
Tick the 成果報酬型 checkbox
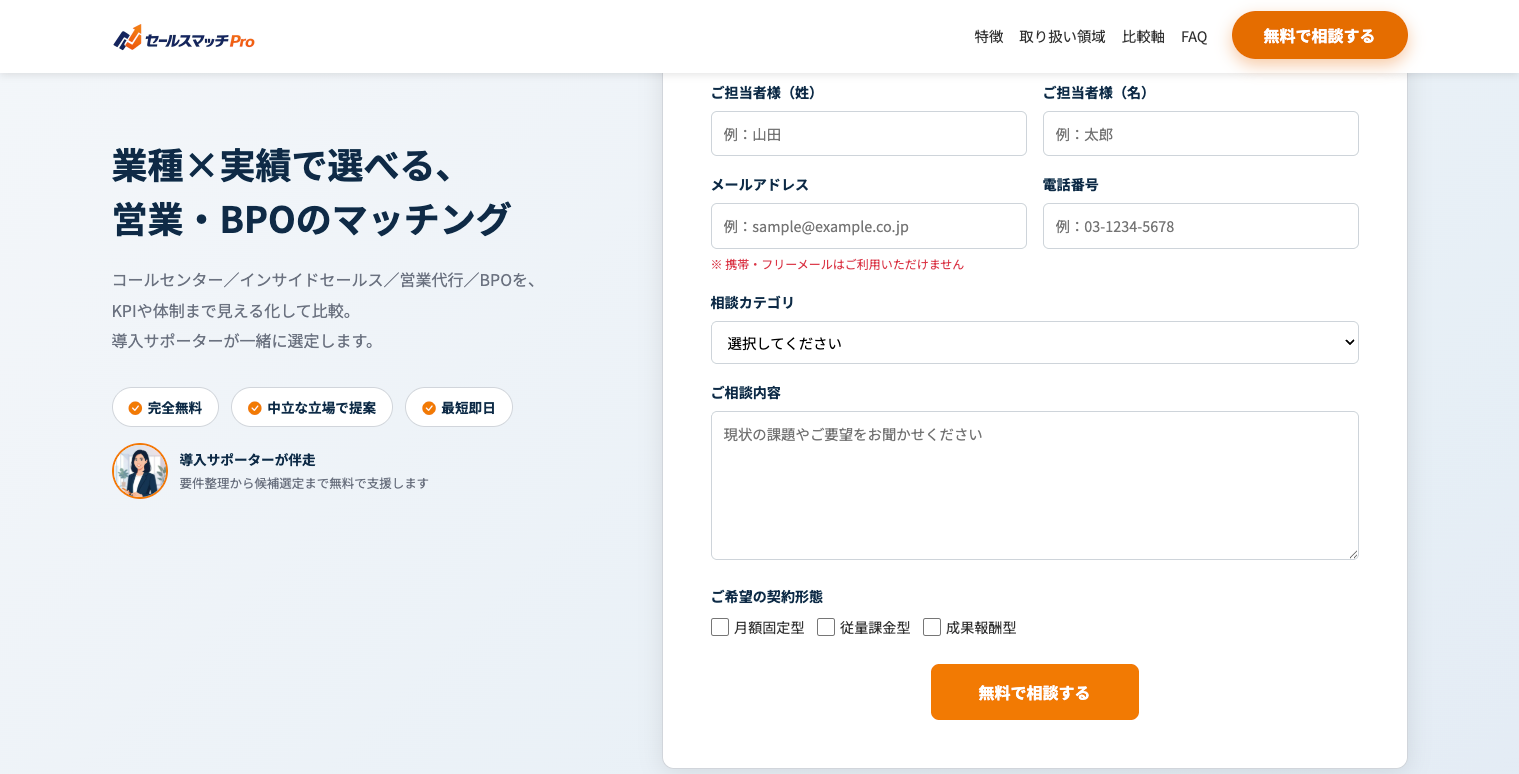tap(932, 627)
